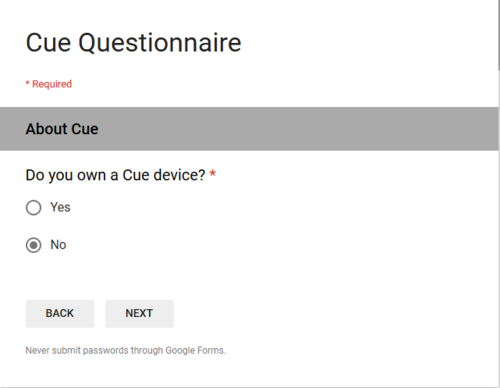Select the Yes radio button
Viewport: 500px width, 388px height.
coord(33,208)
